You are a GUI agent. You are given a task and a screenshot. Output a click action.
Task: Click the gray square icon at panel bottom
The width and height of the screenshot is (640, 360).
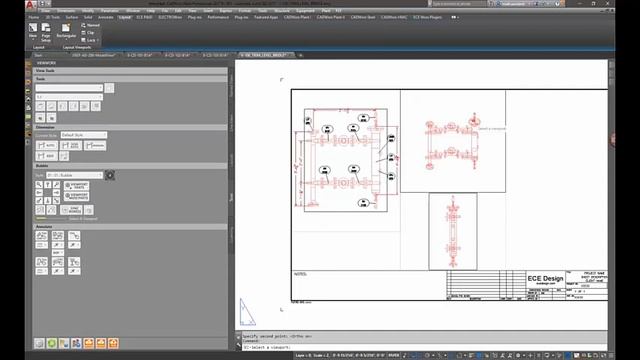(39, 343)
